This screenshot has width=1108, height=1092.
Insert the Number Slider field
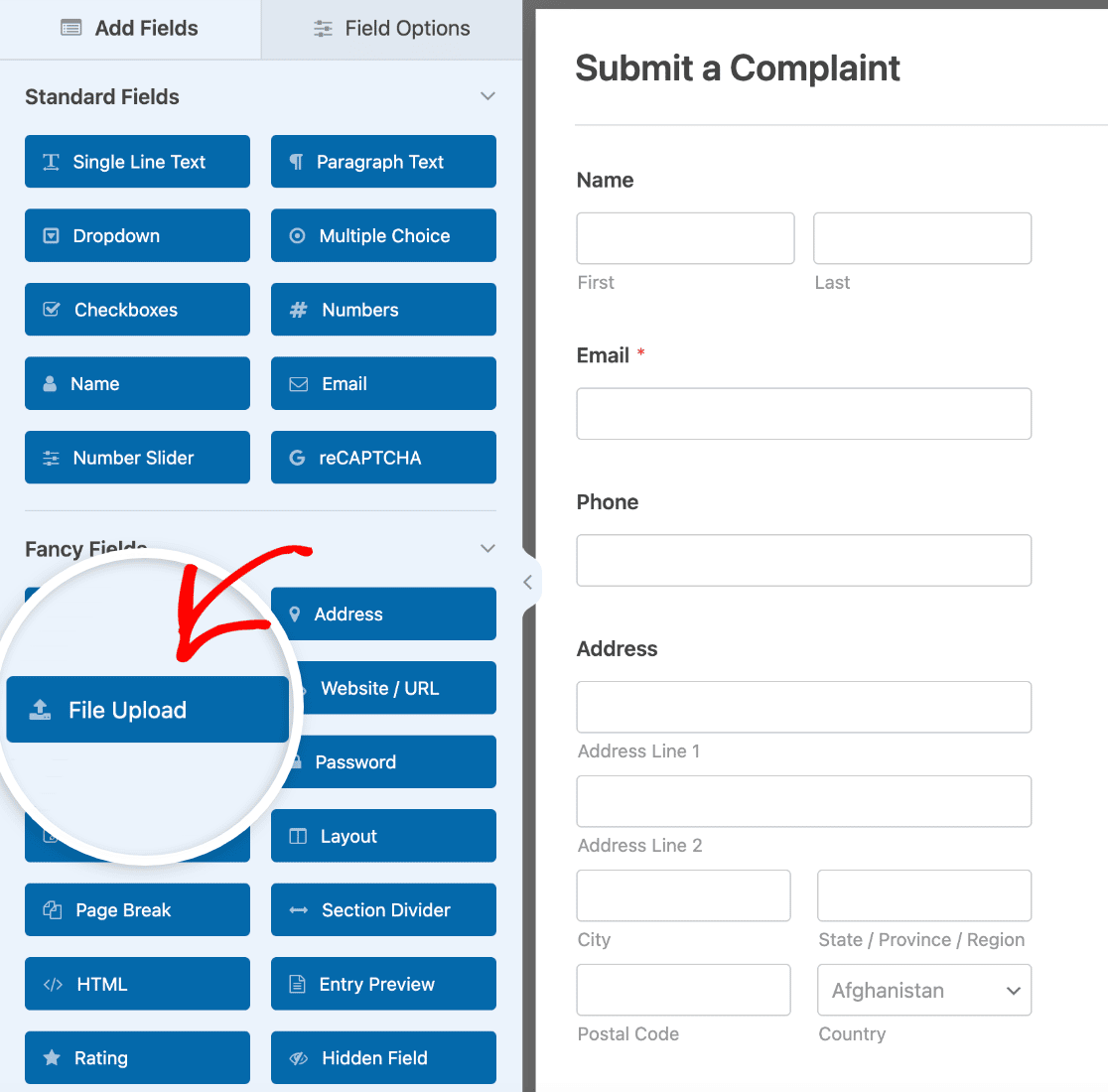coord(137,457)
